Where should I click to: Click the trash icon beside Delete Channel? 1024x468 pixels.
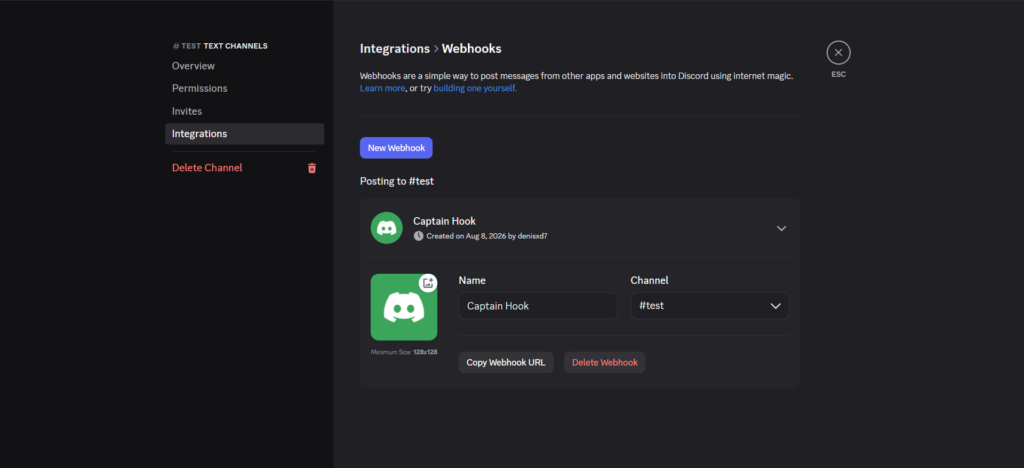tap(312, 168)
